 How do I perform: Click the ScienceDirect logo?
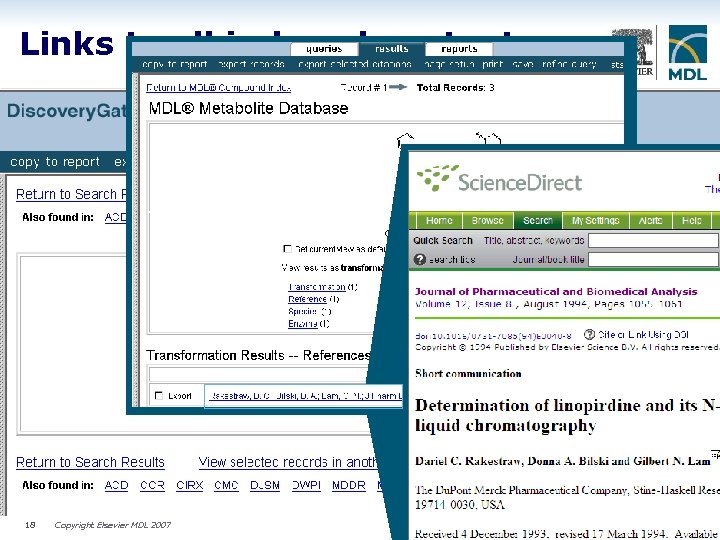[499, 179]
